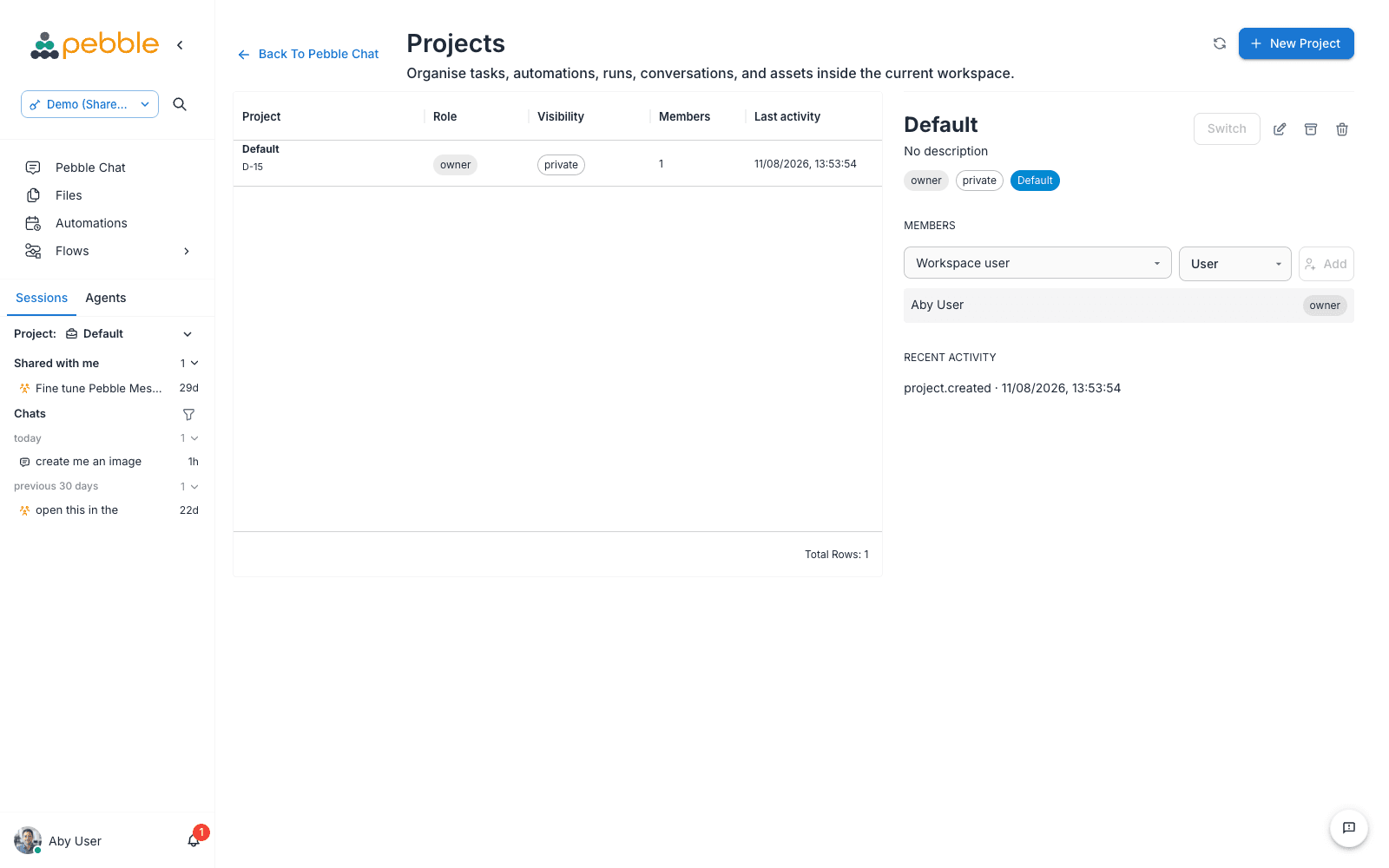The image size is (1389, 868).
Task: Sort by the Last activity column
Action: [x=787, y=116]
